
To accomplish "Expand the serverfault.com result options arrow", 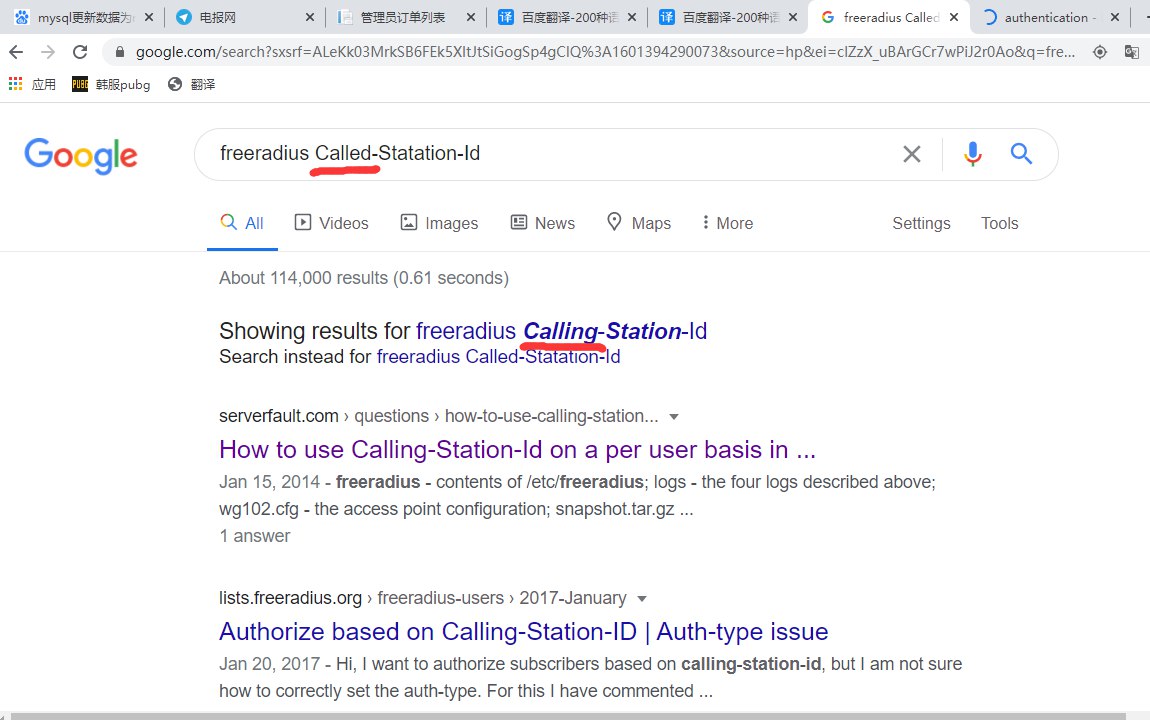I will click(674, 416).
